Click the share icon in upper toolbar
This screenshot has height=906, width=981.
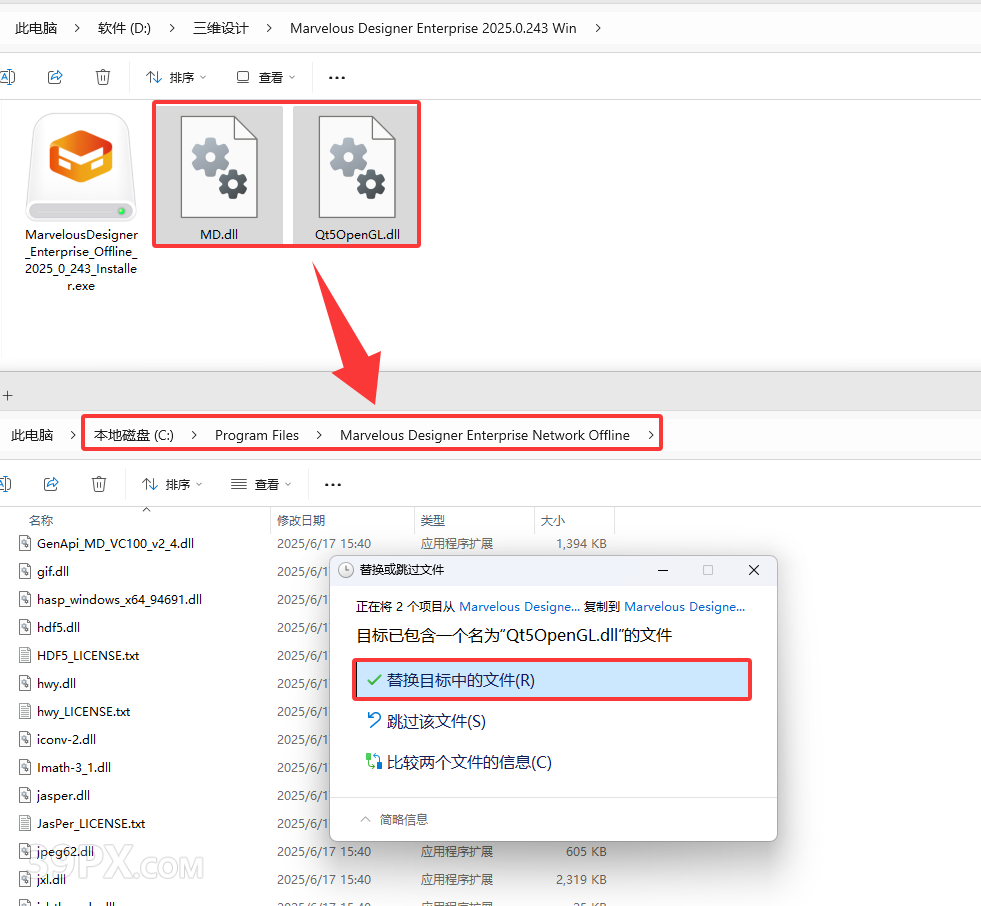pos(56,77)
